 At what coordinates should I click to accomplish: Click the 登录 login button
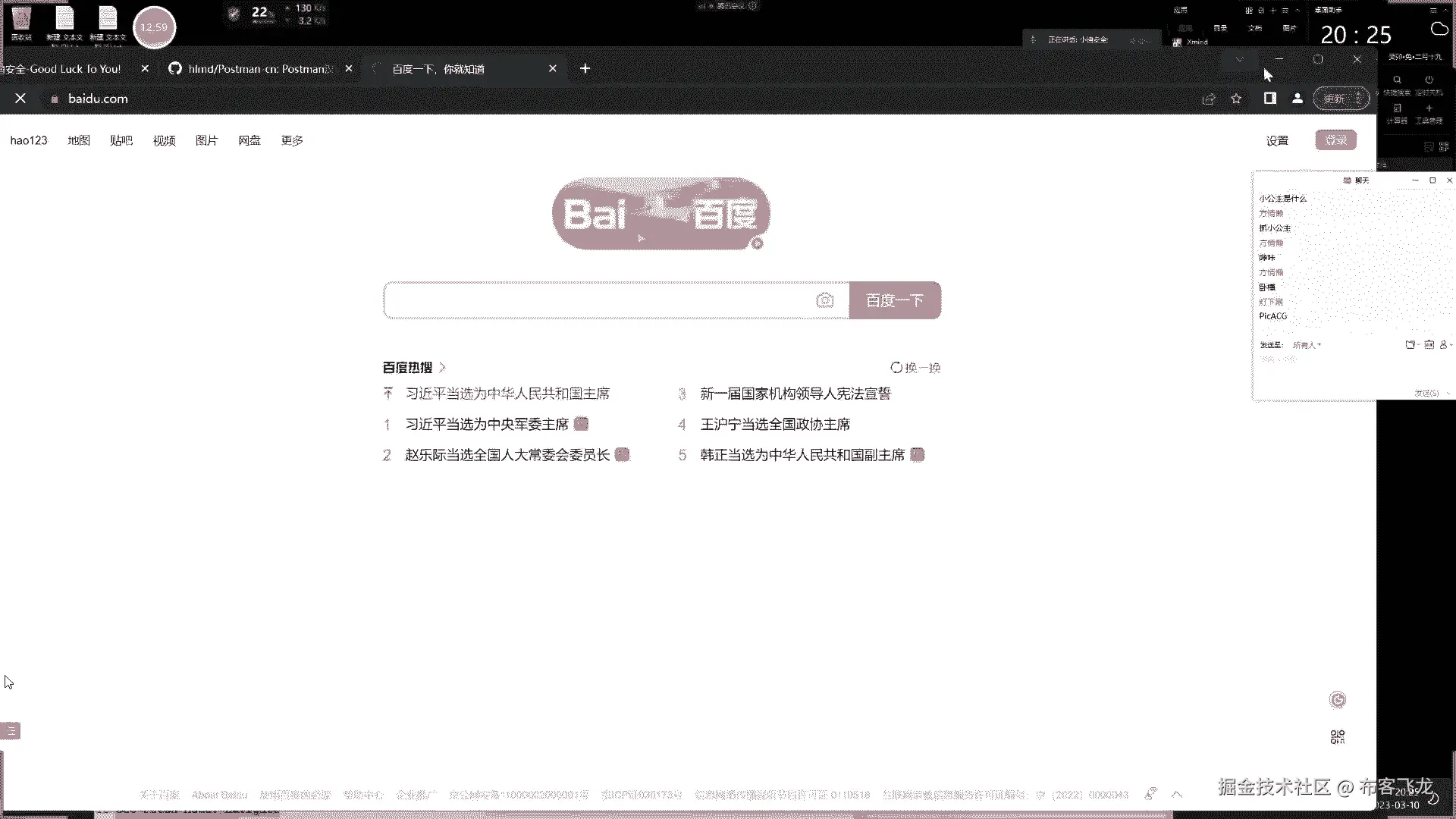1335,140
